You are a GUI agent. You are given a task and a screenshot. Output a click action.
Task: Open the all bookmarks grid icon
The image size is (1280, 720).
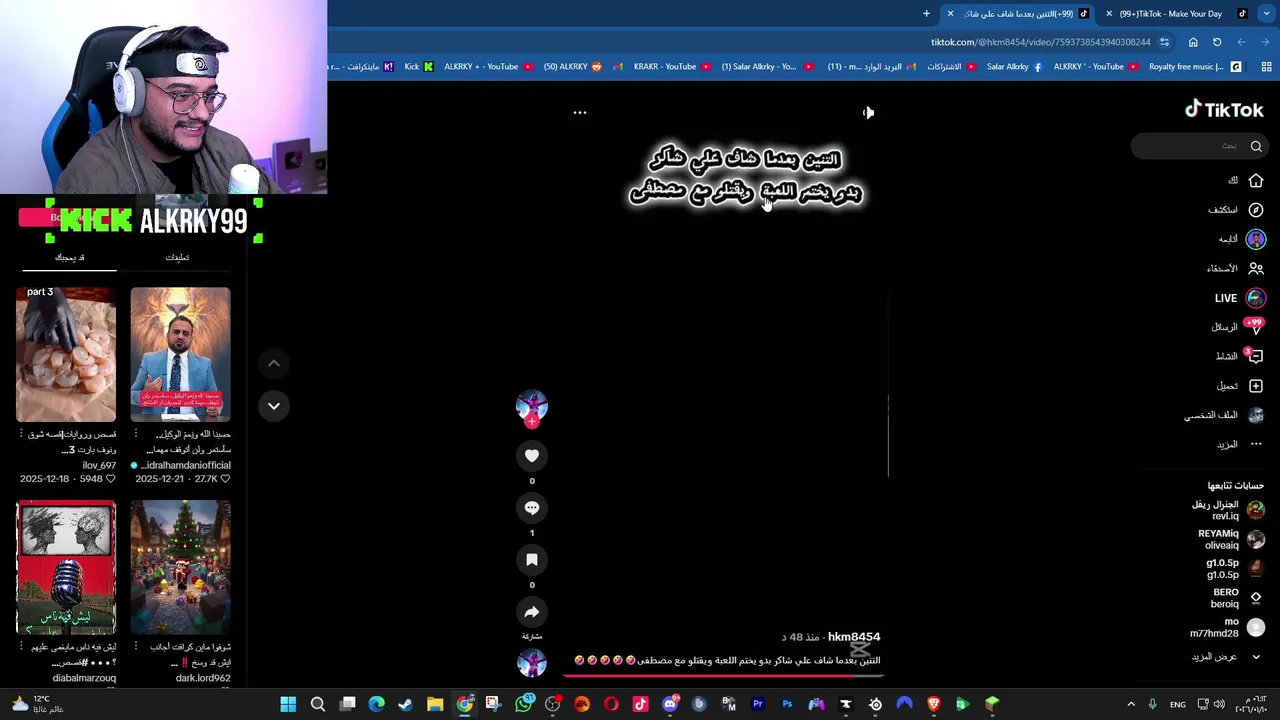(x=1266, y=67)
